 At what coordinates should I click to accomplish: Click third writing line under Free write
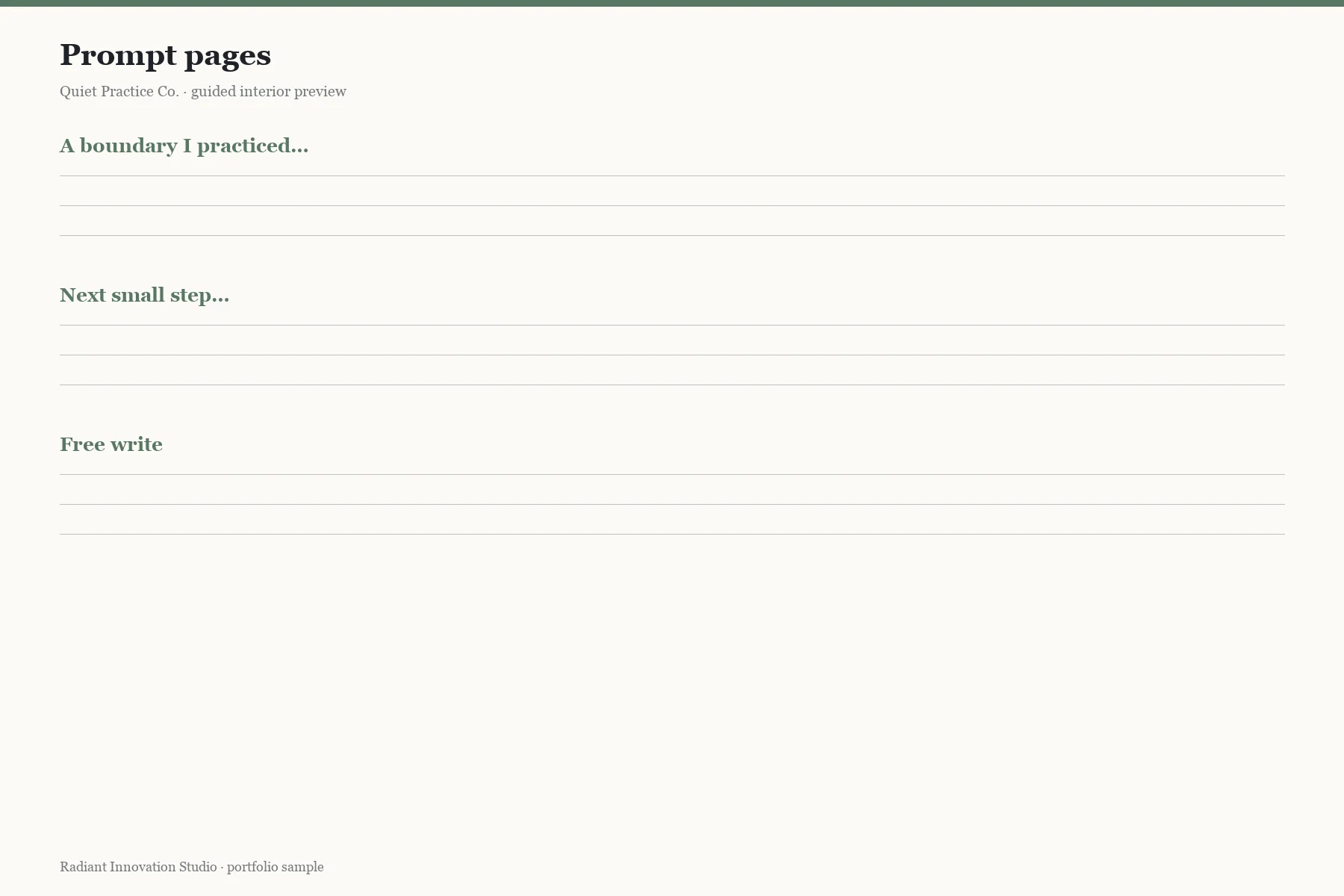pyautogui.click(x=672, y=534)
